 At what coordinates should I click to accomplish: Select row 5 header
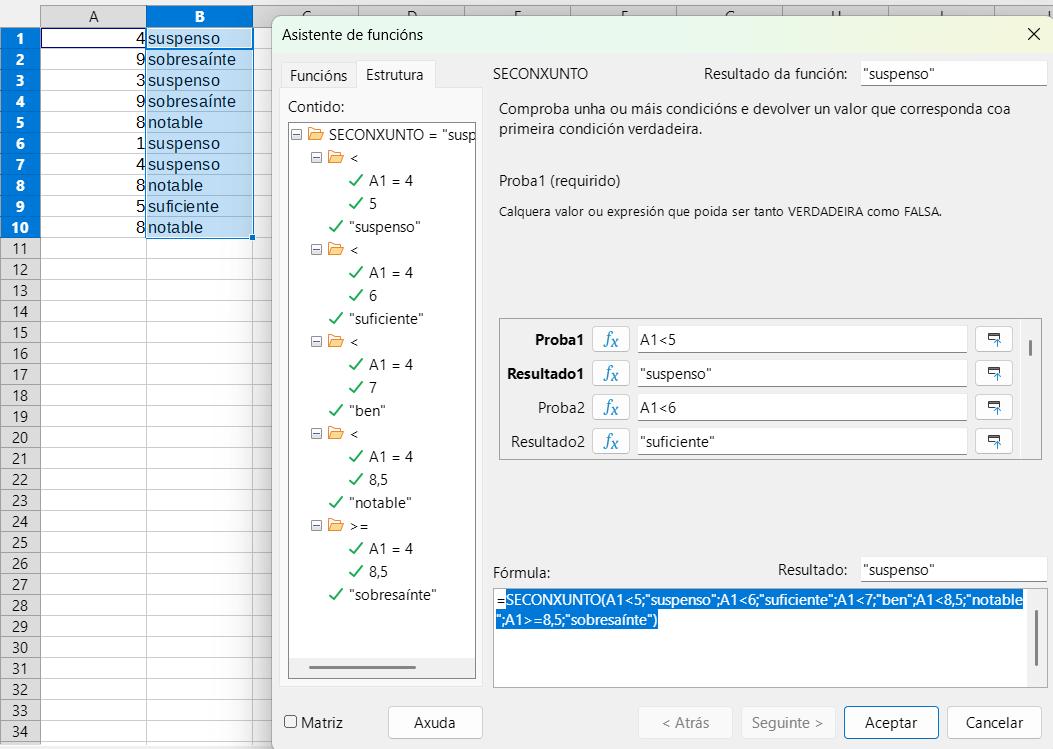click(x=20, y=122)
